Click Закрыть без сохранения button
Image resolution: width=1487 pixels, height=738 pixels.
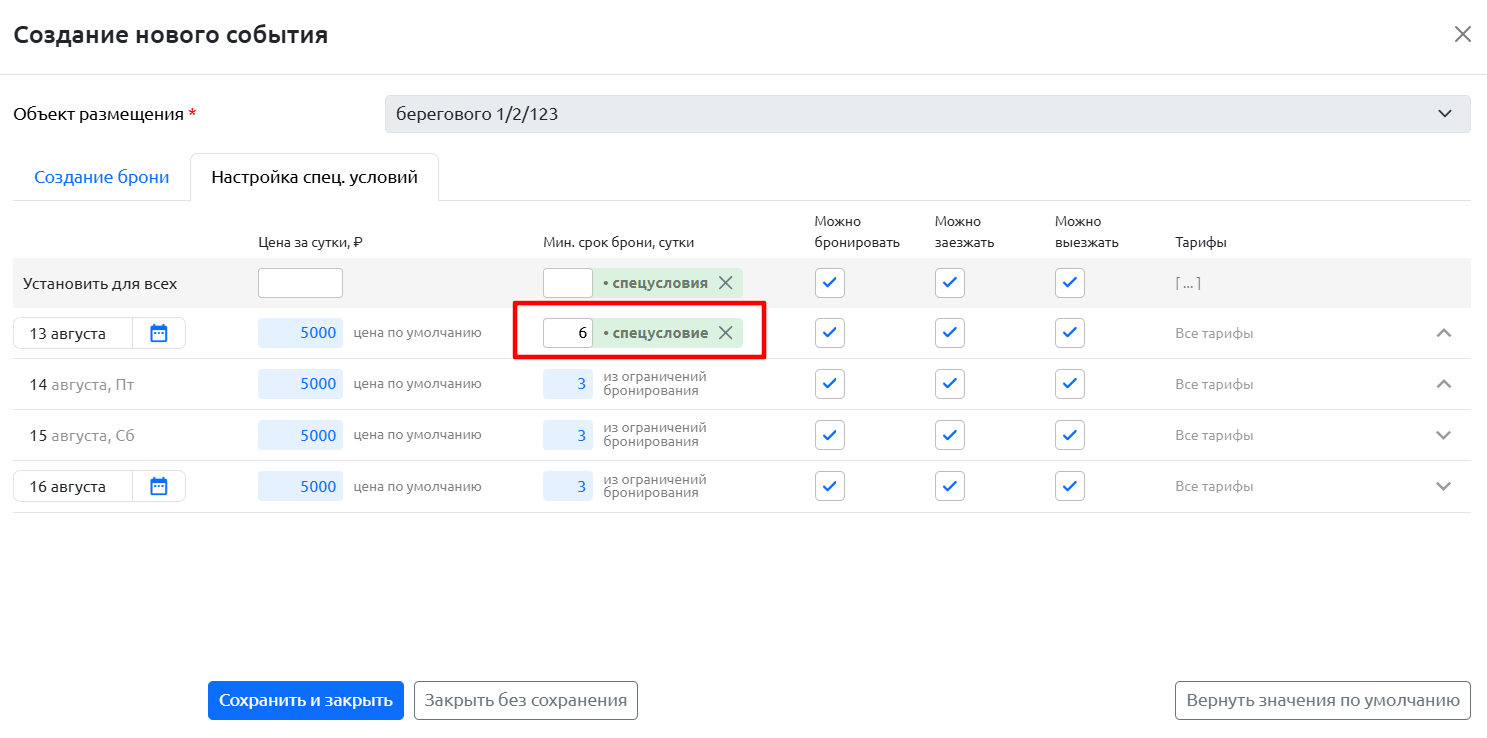[x=526, y=700]
